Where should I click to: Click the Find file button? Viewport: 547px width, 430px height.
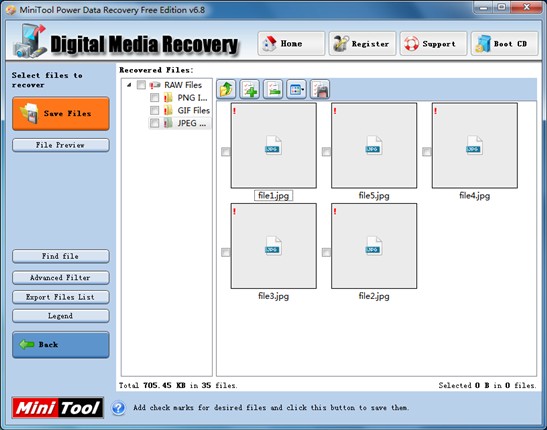pyautogui.click(x=61, y=256)
